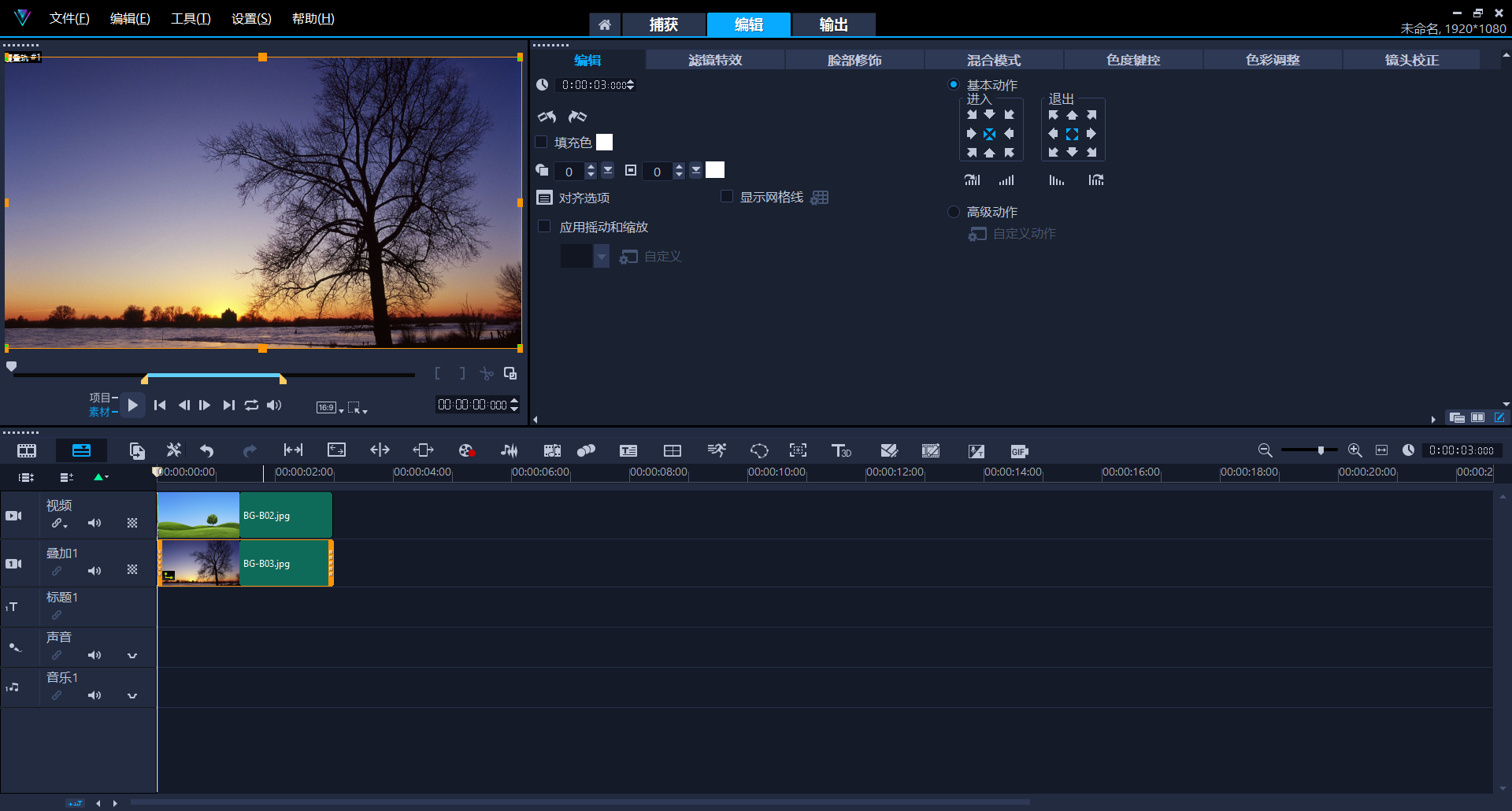
Task: Select the 高级动作 radio button
Action: coord(953,212)
